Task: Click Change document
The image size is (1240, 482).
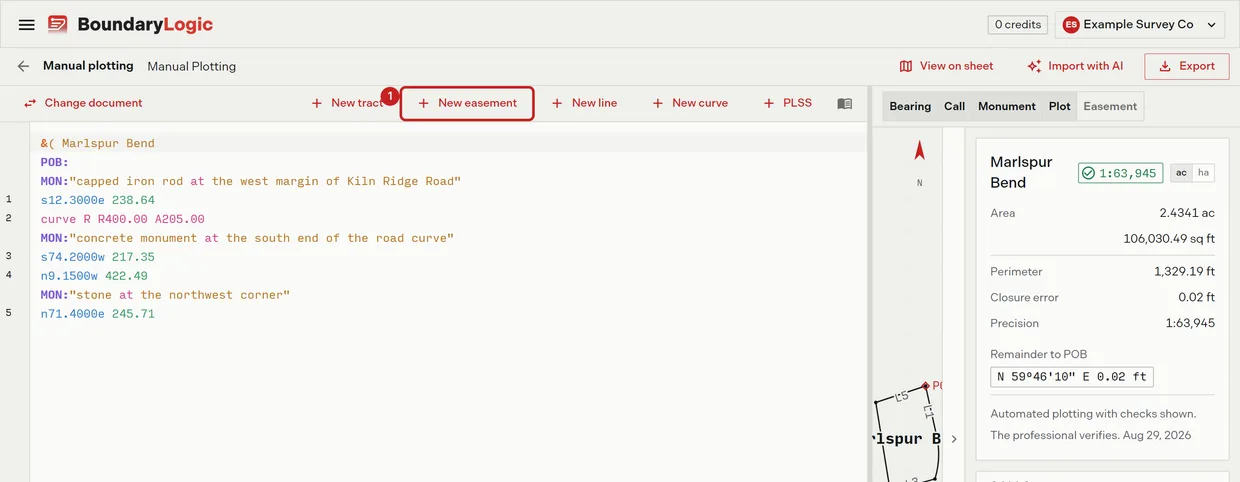Action: click(83, 103)
